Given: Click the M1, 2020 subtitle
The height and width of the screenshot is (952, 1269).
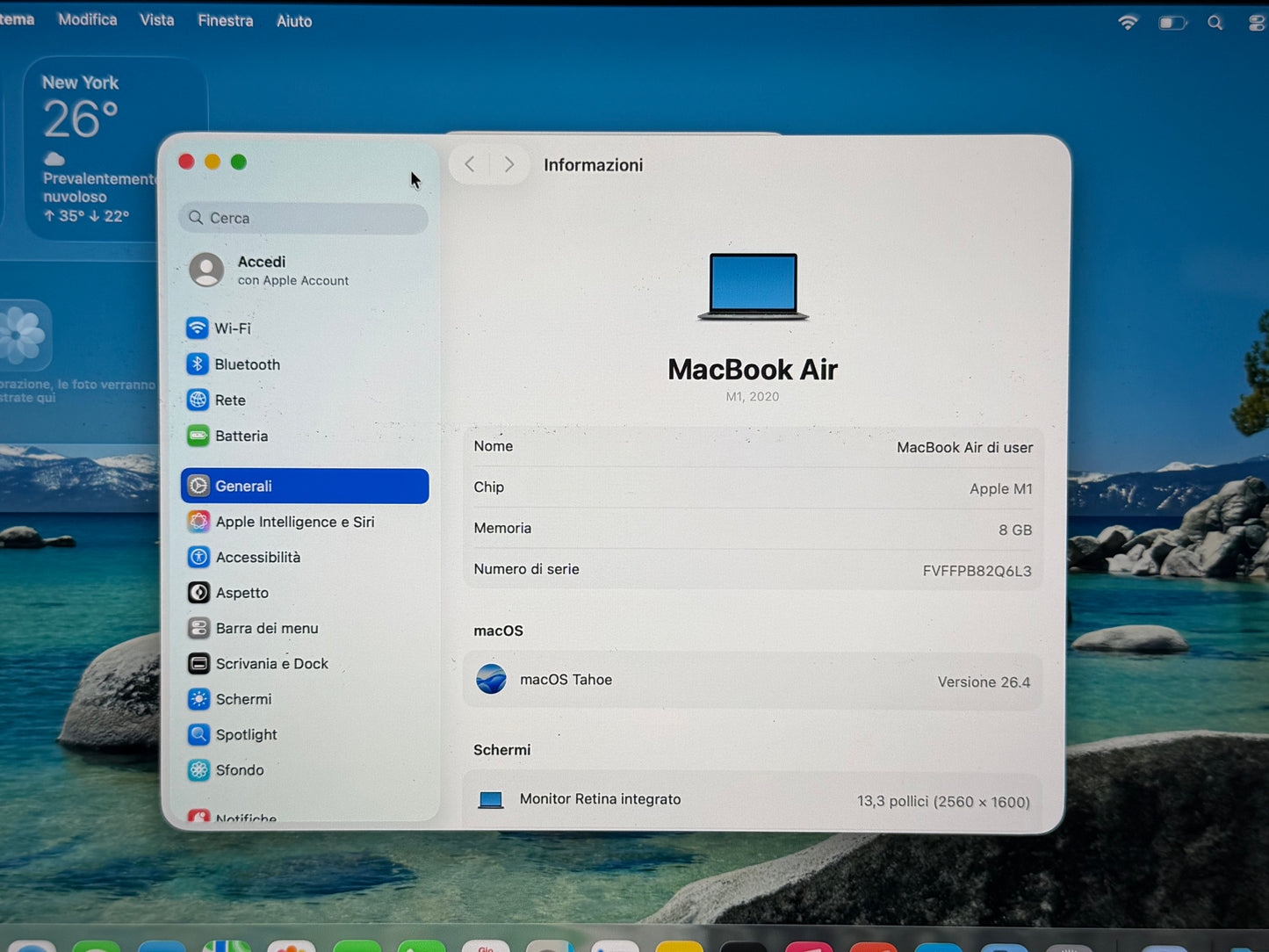Looking at the screenshot, I should (x=753, y=396).
